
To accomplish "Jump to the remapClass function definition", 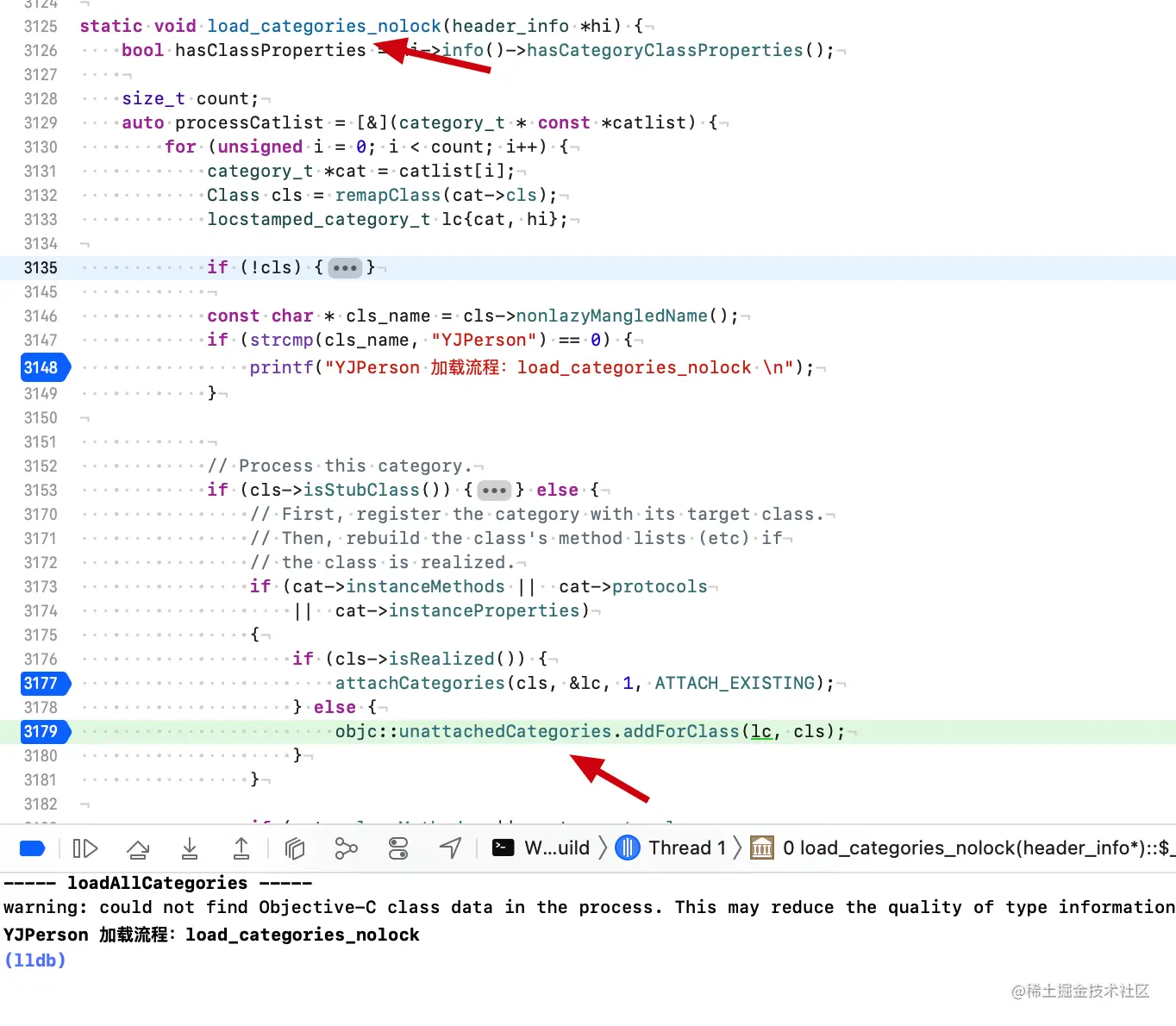I will pyautogui.click(x=388, y=195).
